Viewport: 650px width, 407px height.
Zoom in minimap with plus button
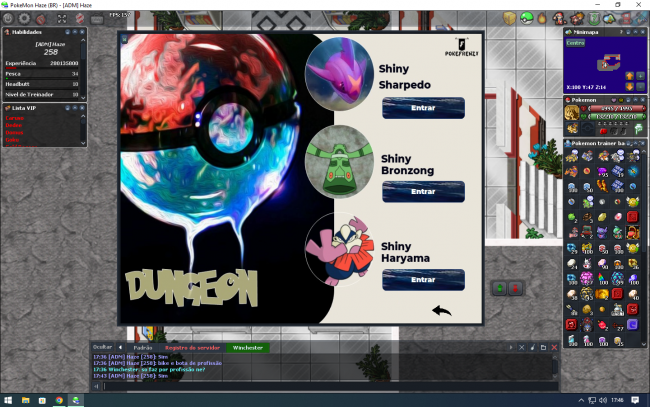pos(640,76)
